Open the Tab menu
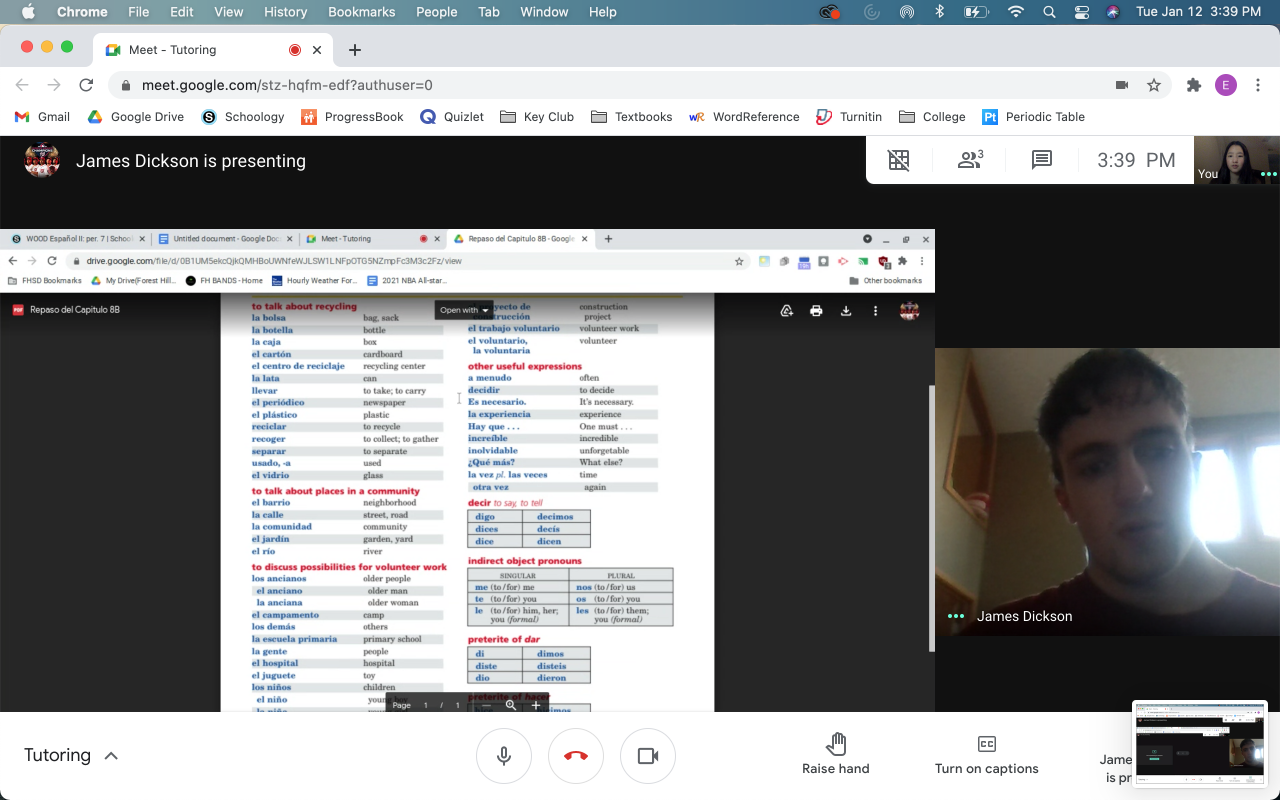The image size is (1280, 800). coord(489,12)
